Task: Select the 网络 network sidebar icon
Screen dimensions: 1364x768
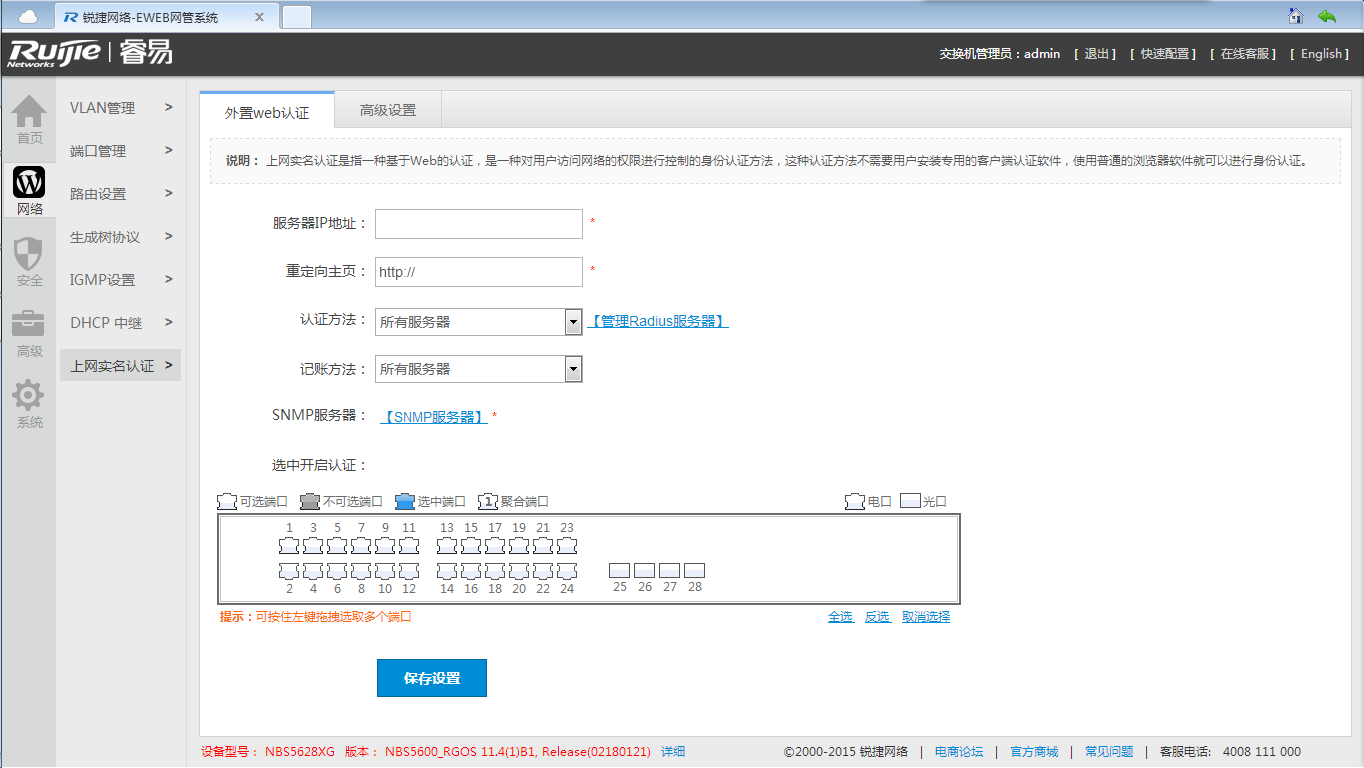Action: click(29, 192)
